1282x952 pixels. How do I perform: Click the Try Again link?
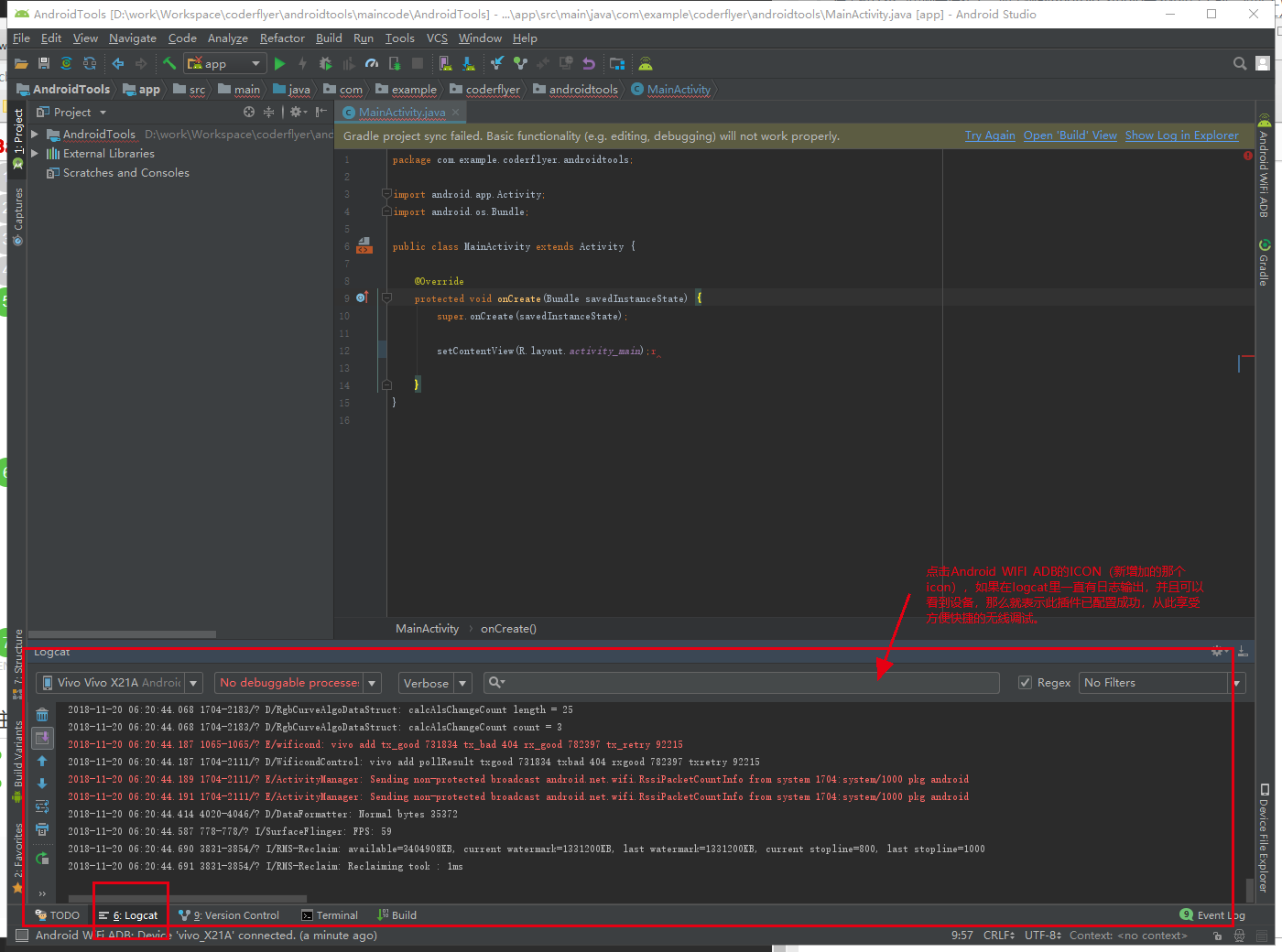[990, 135]
